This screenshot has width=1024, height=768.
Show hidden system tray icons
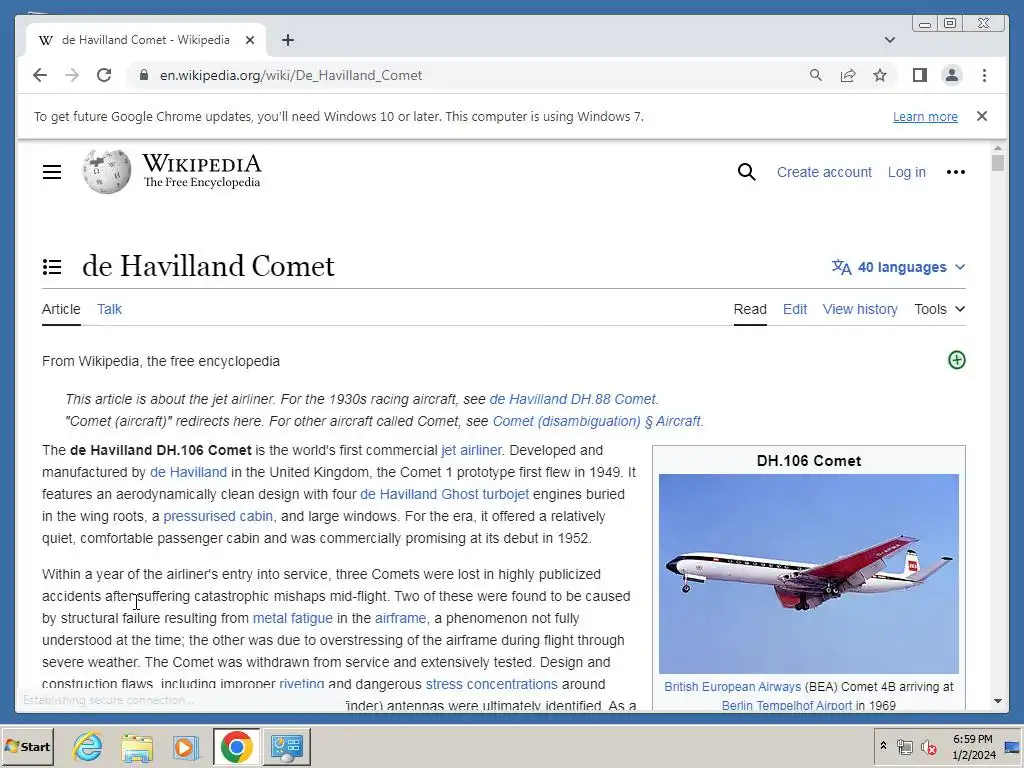point(883,746)
